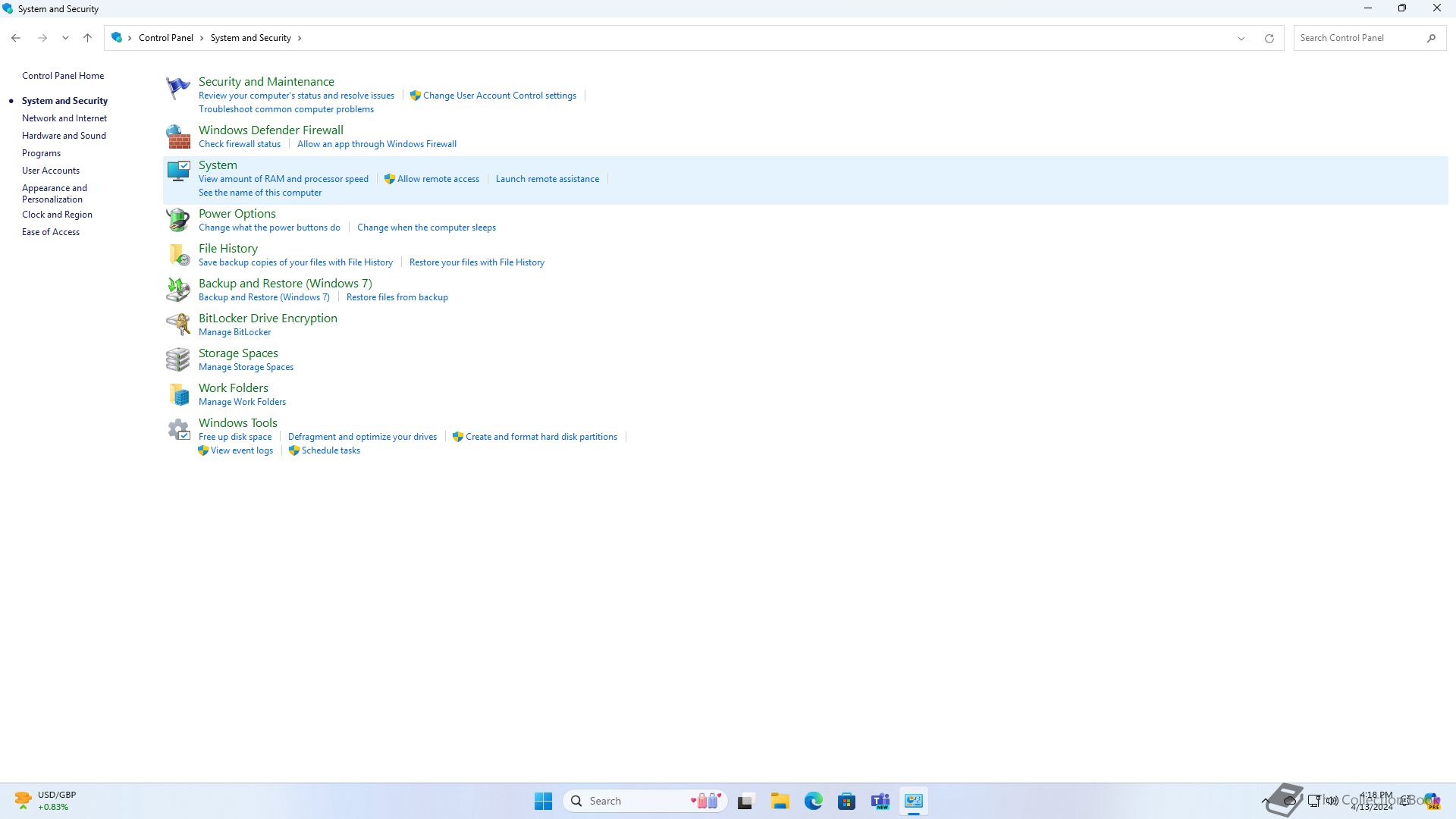Open File Explorer from the taskbar
Viewport: 1456px width, 819px height.
point(780,801)
